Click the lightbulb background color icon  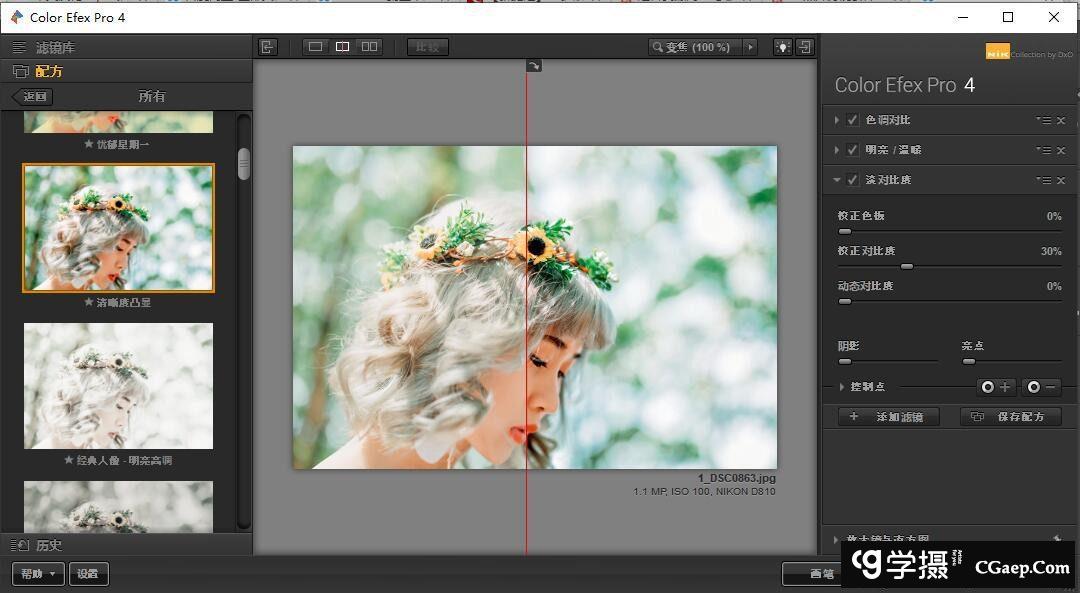(x=781, y=47)
